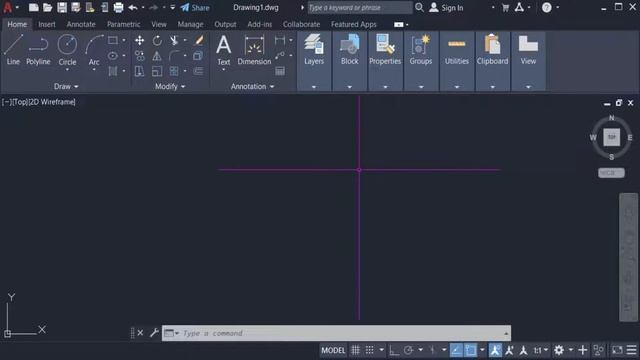Expand the Modify panel
Screen dimensions: 640x360
(x=170, y=87)
